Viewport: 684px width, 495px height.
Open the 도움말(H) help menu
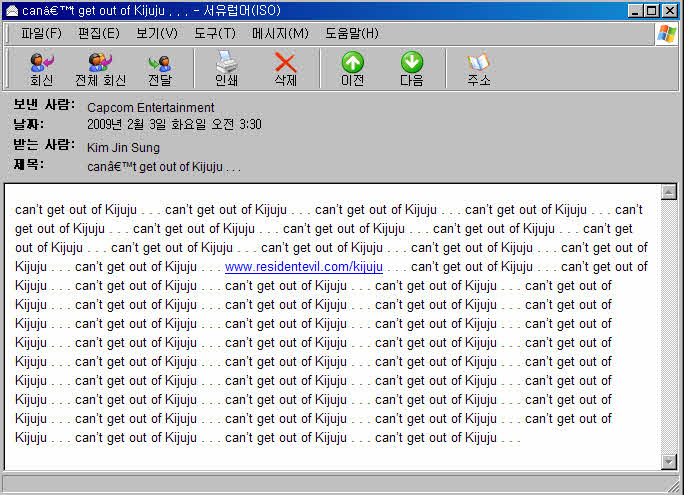click(x=351, y=33)
